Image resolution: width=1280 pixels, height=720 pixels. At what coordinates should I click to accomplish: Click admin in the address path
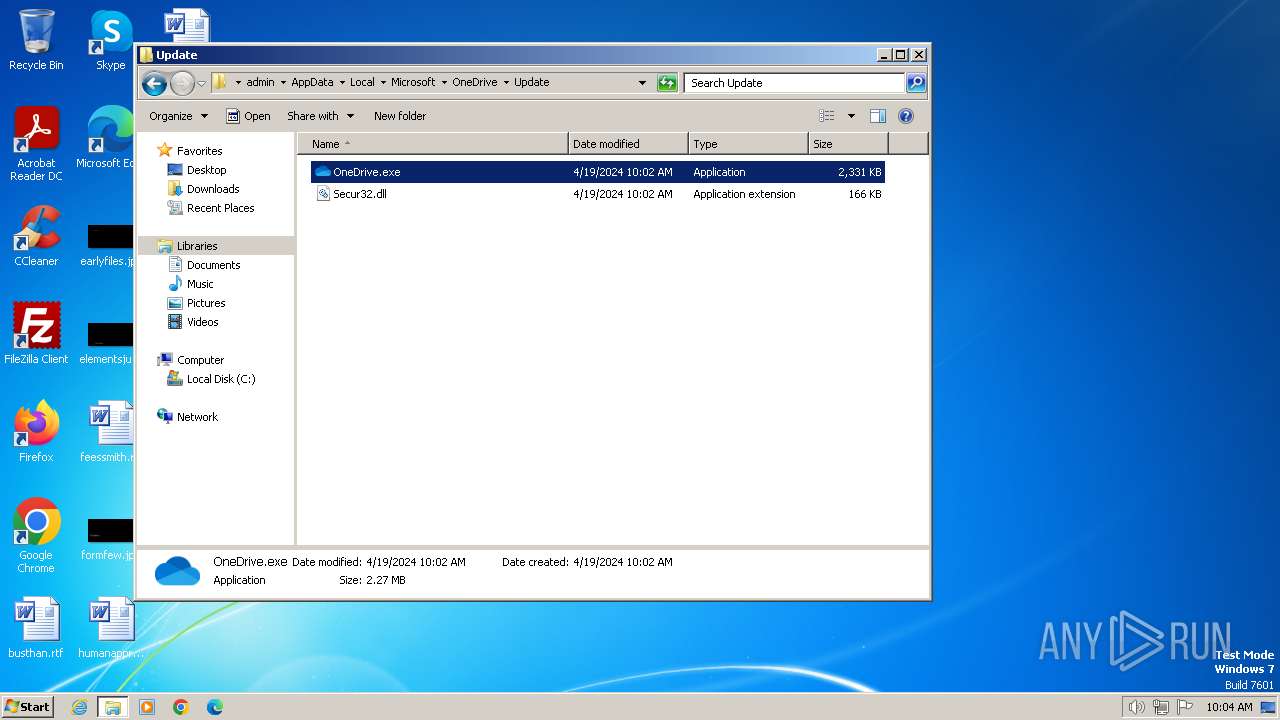point(260,83)
